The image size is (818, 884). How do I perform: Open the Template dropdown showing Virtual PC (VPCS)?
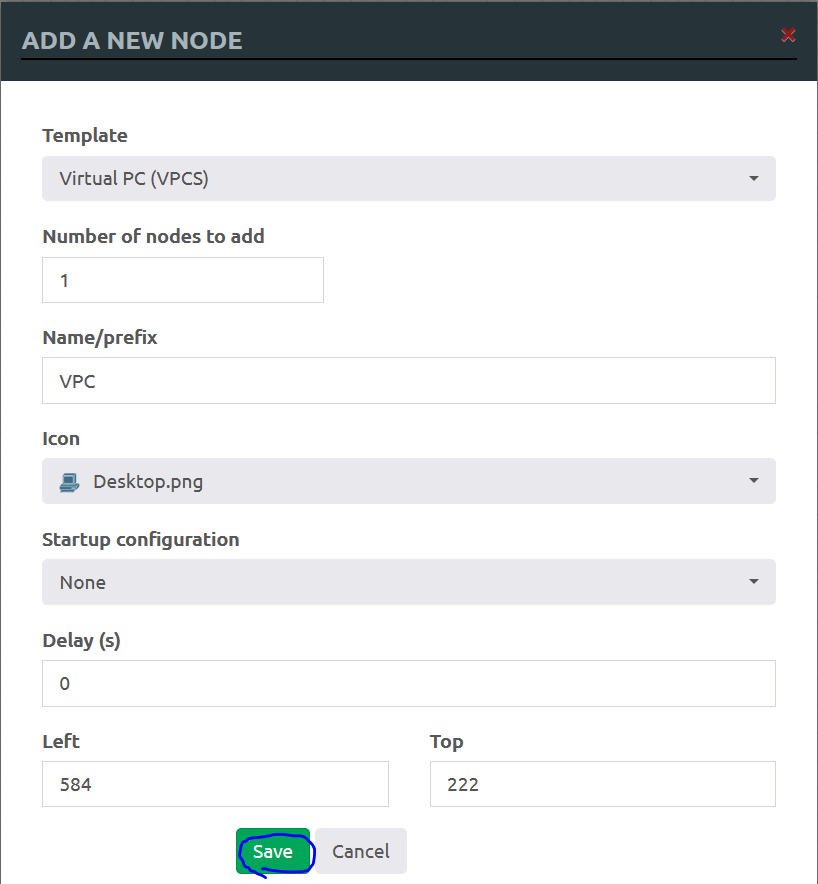coord(409,179)
